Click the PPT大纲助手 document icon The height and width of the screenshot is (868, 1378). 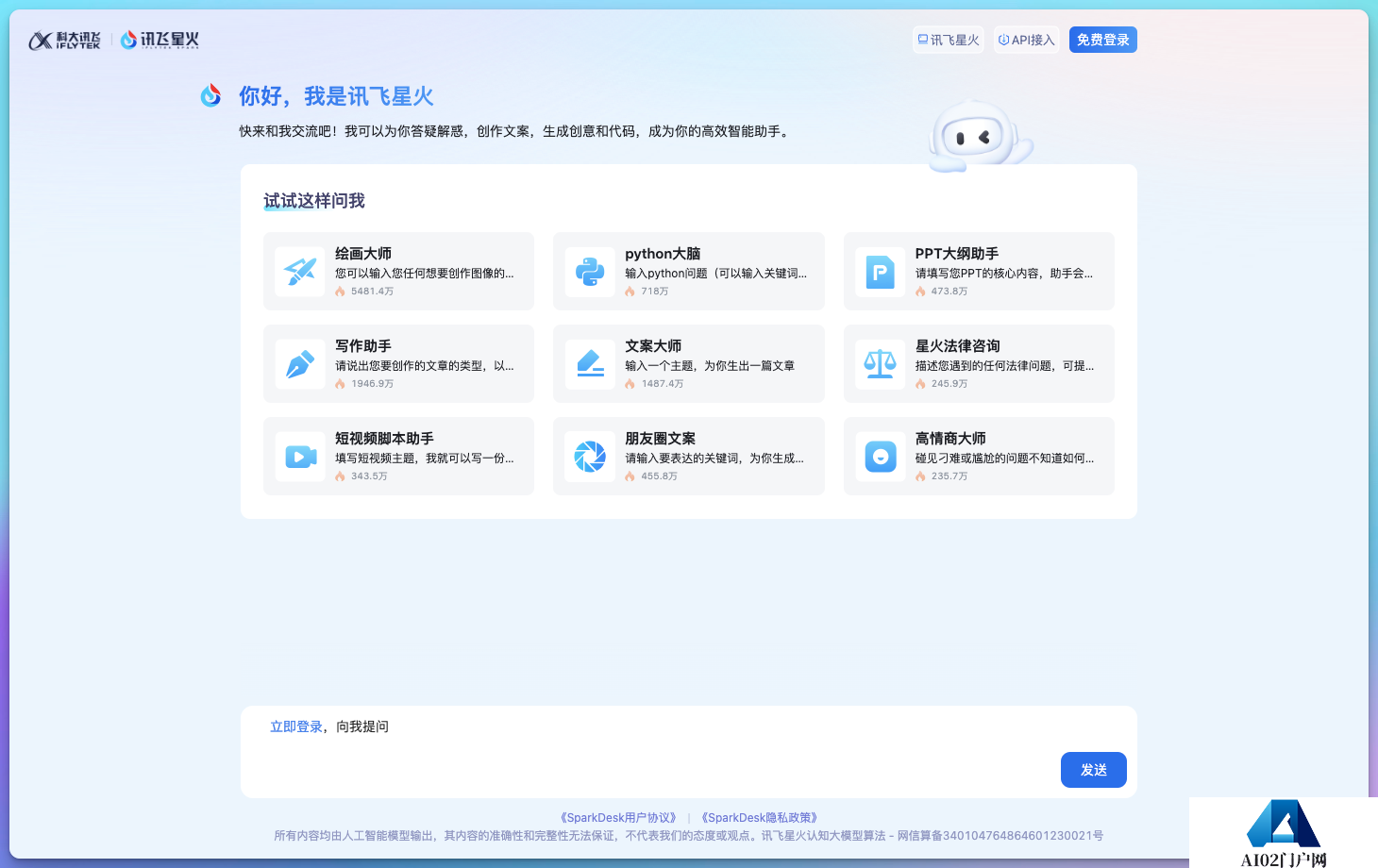tap(881, 272)
